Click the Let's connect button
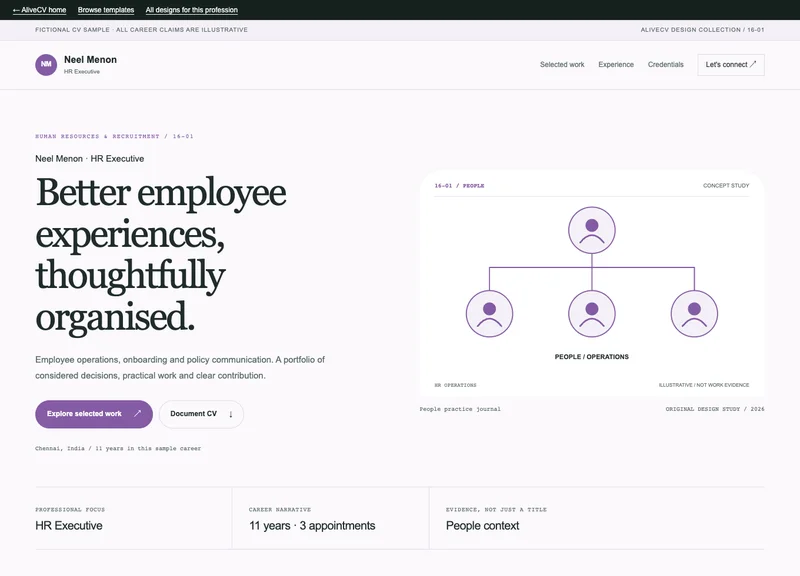The height and width of the screenshot is (576, 800). pos(731,65)
